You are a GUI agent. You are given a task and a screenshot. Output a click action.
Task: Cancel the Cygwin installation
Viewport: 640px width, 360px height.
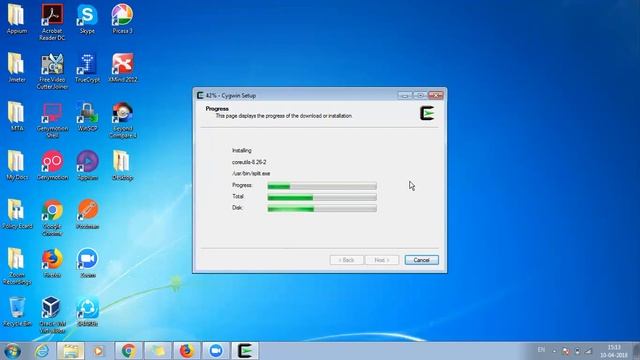[422, 260]
